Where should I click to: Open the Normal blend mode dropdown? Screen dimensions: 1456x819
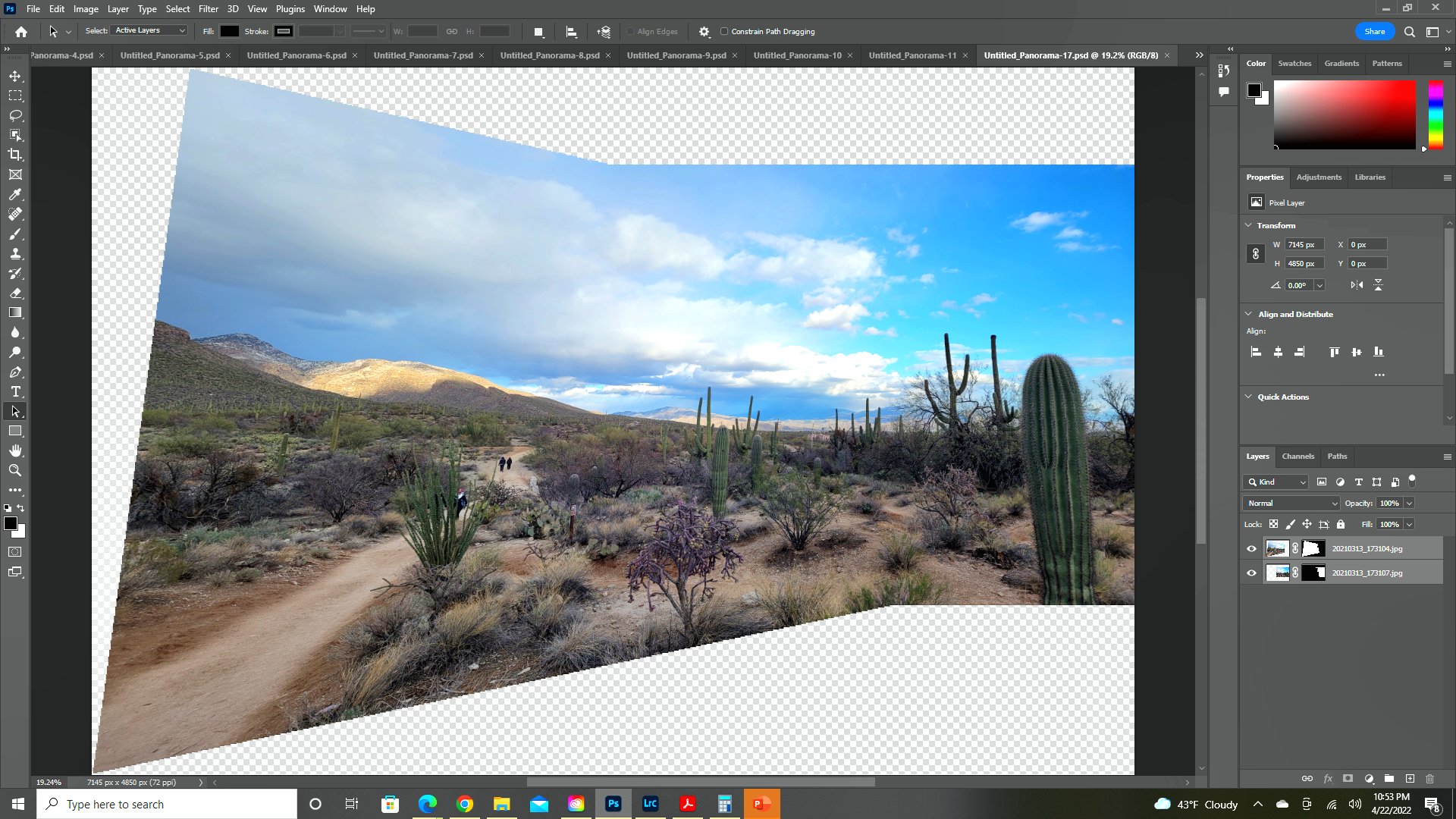tap(1291, 504)
